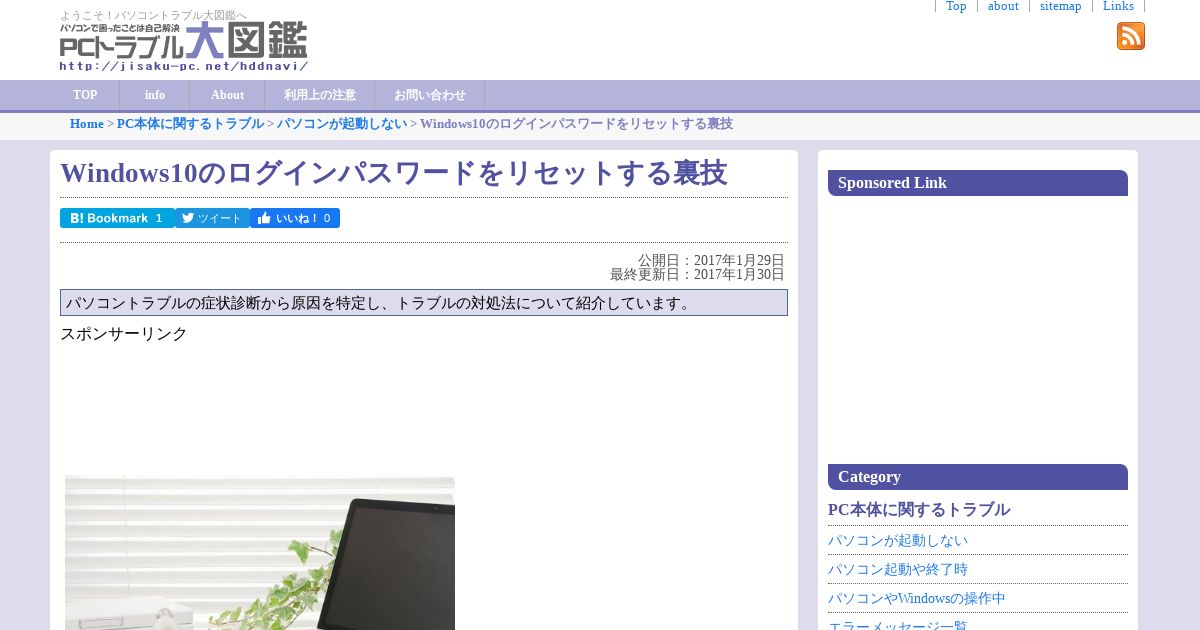Click the Twitter ツイート button
The height and width of the screenshot is (630, 1200).
pos(212,218)
